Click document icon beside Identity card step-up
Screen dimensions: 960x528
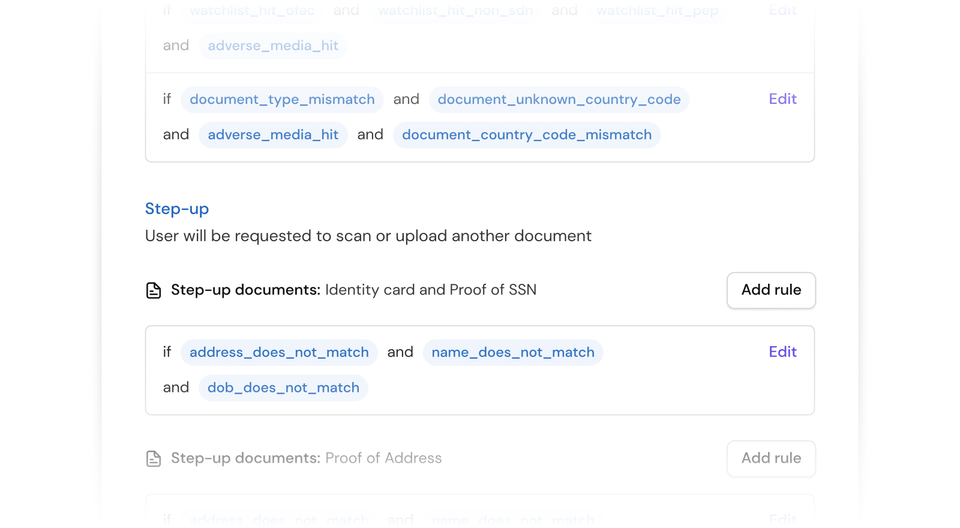coord(153,290)
